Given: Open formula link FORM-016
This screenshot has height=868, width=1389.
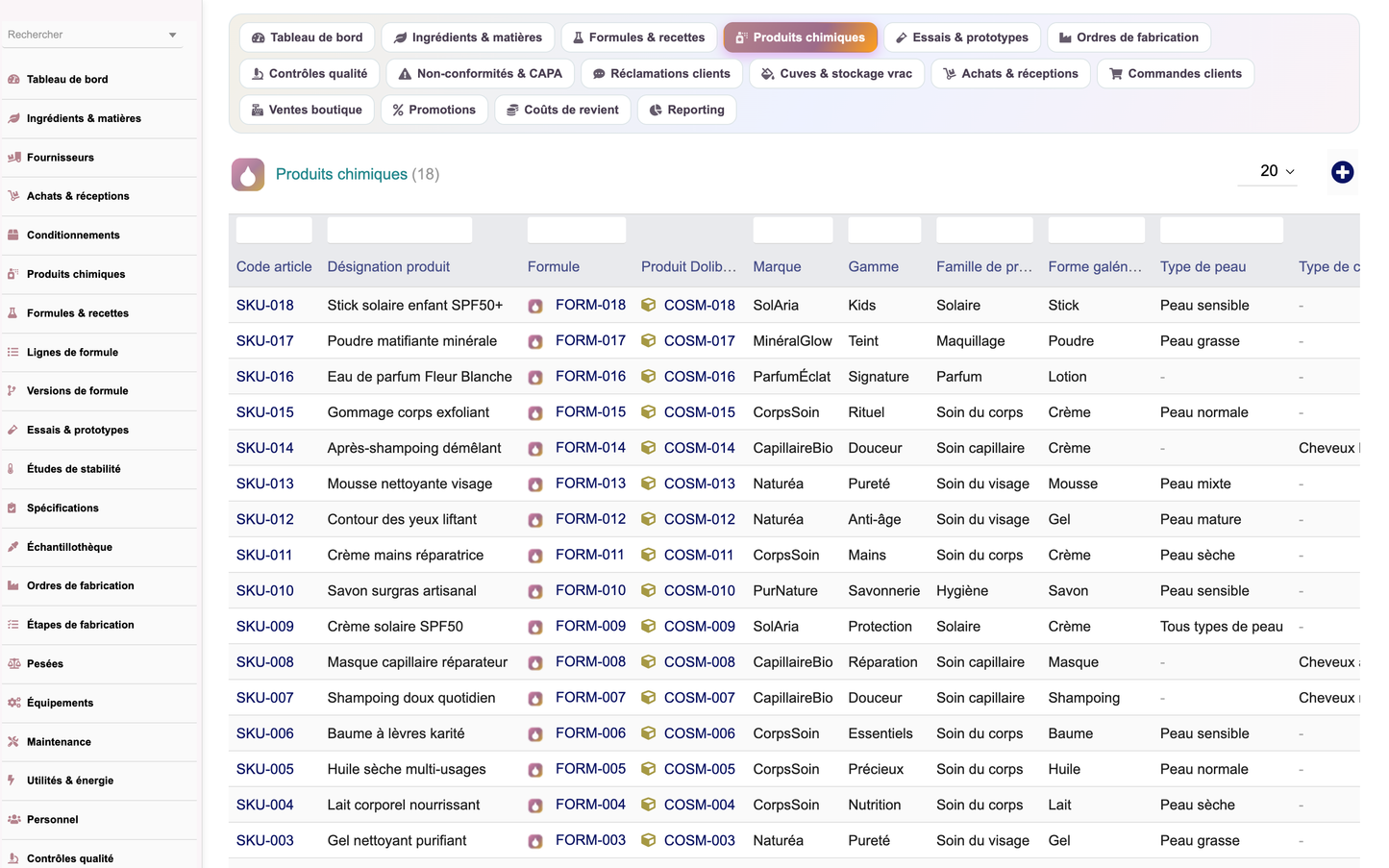Looking at the screenshot, I should [590, 377].
